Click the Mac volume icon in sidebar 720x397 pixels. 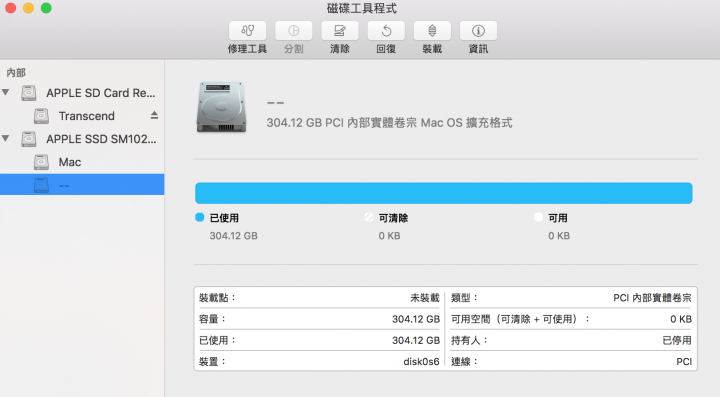click(x=41, y=162)
